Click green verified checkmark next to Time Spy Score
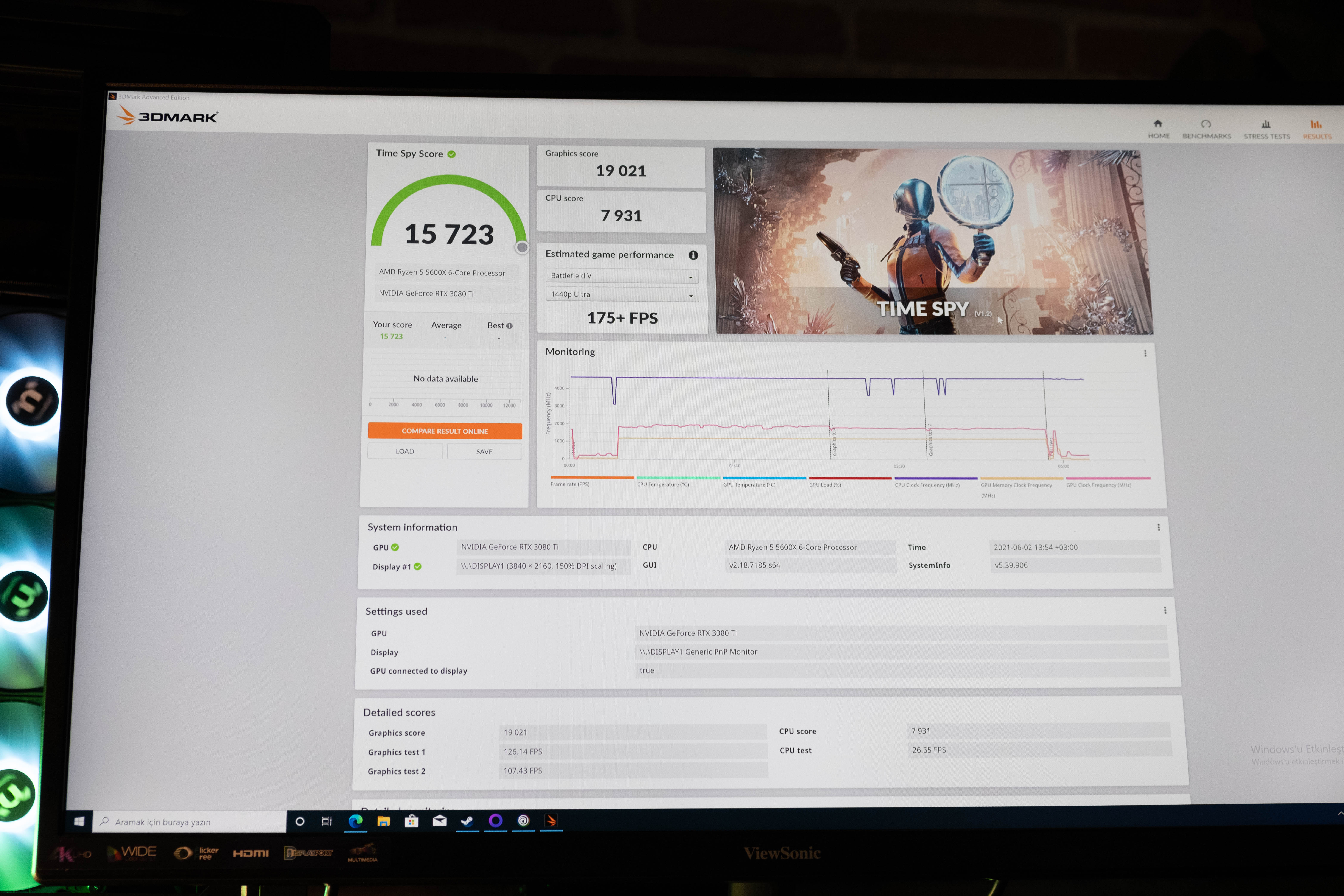 (451, 154)
